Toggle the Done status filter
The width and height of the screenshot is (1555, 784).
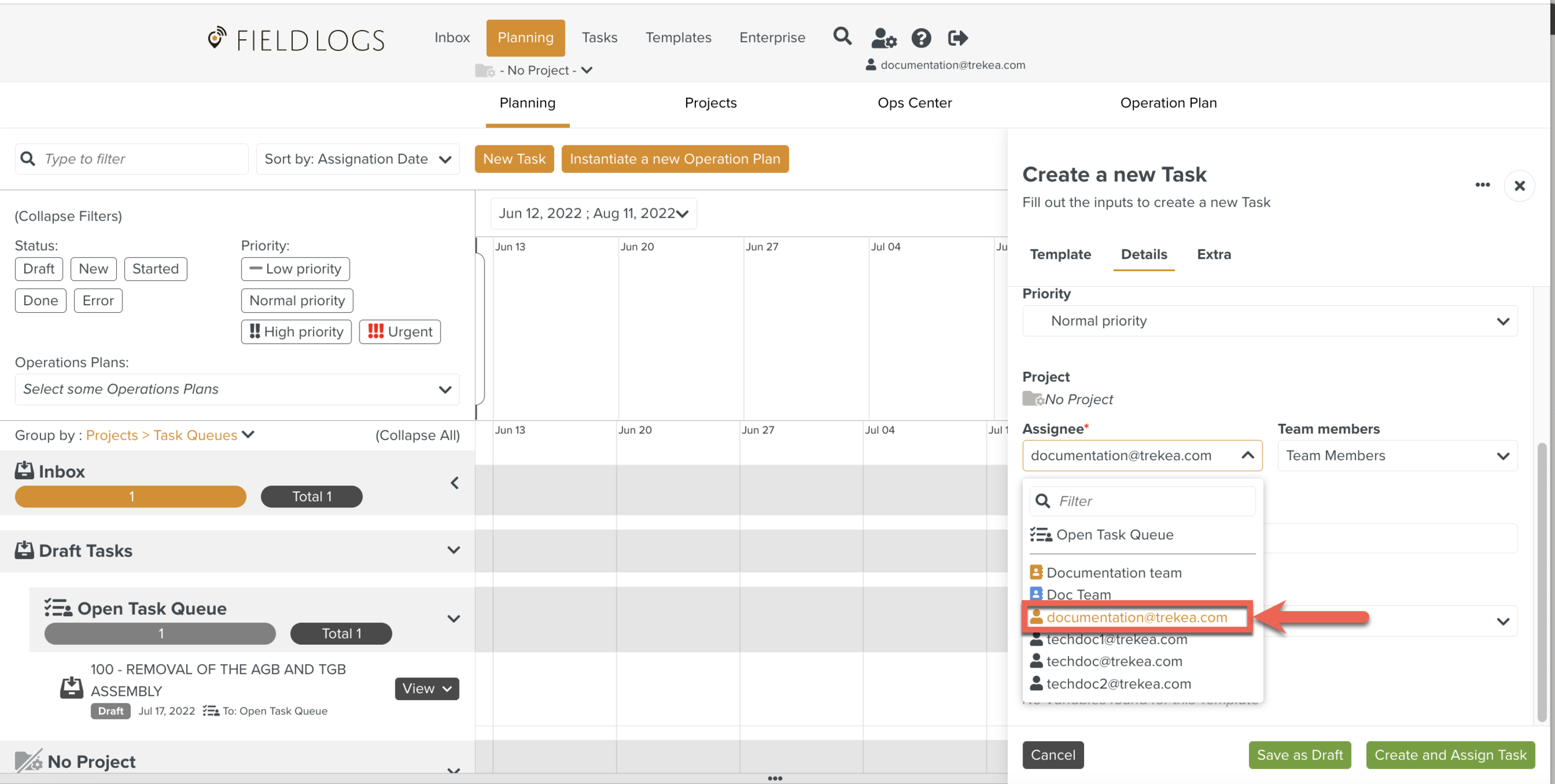[x=40, y=300]
